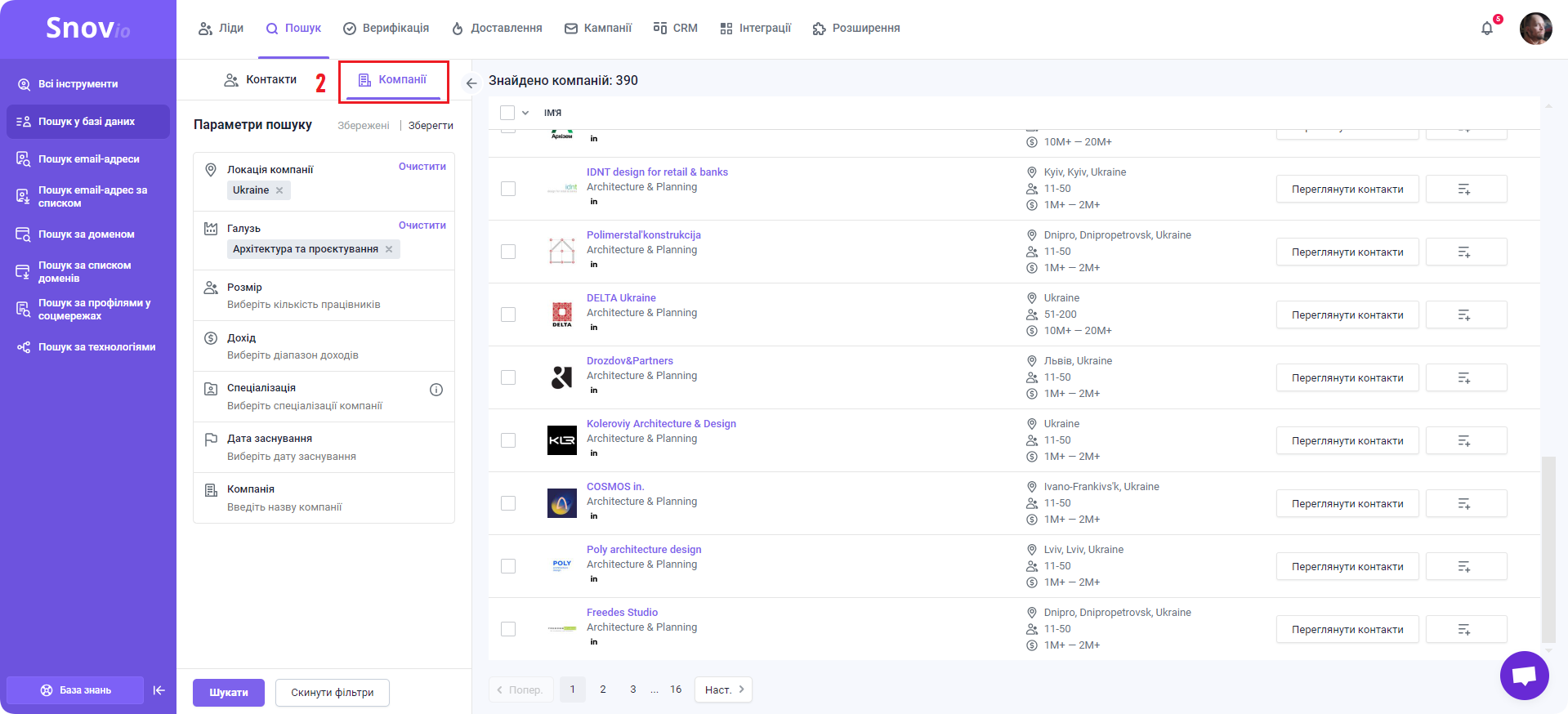Open CRM in top navigation
Image resolution: width=1568 pixels, height=714 pixels.
pos(676,29)
